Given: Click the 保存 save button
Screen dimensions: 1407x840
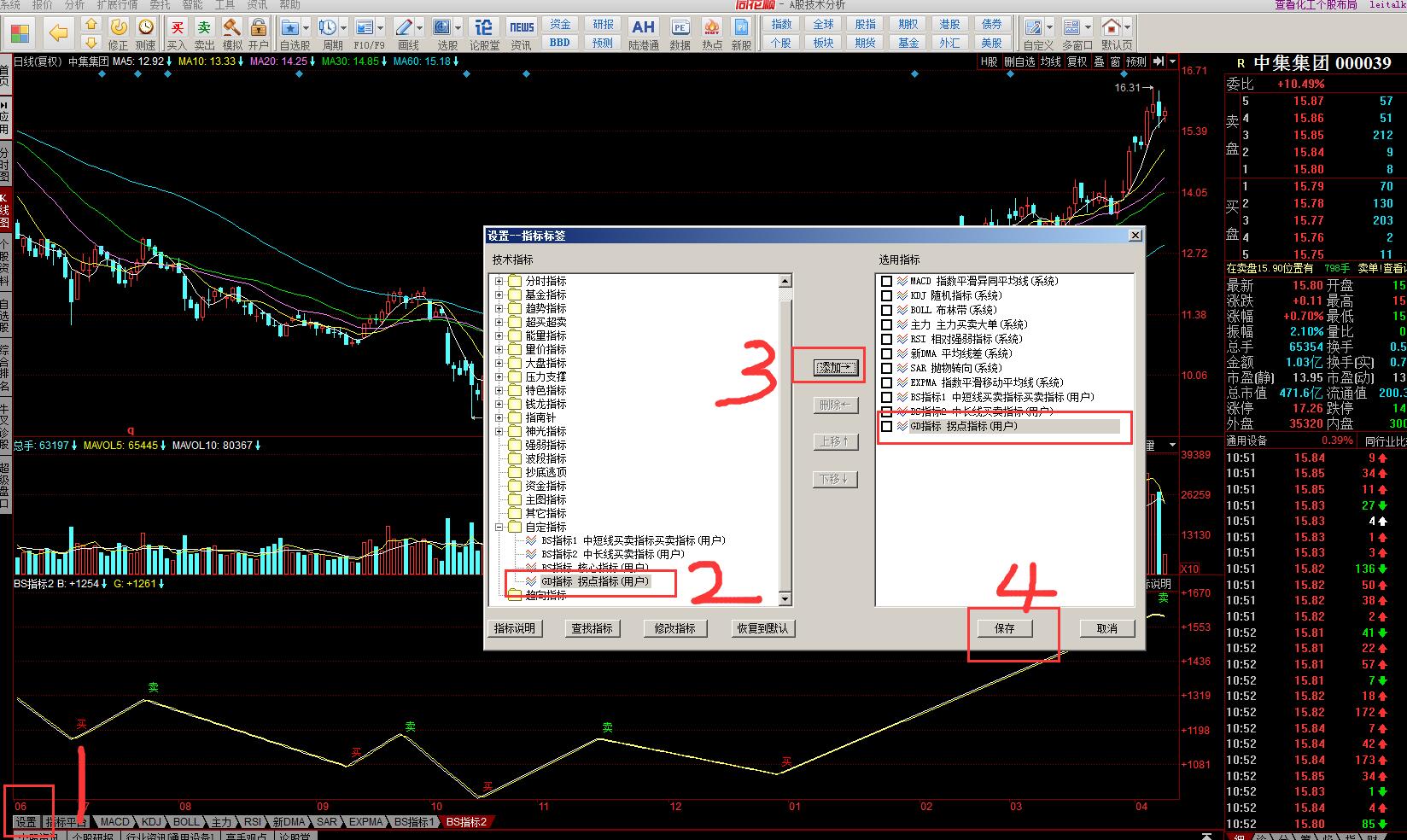Looking at the screenshot, I should 1005,628.
